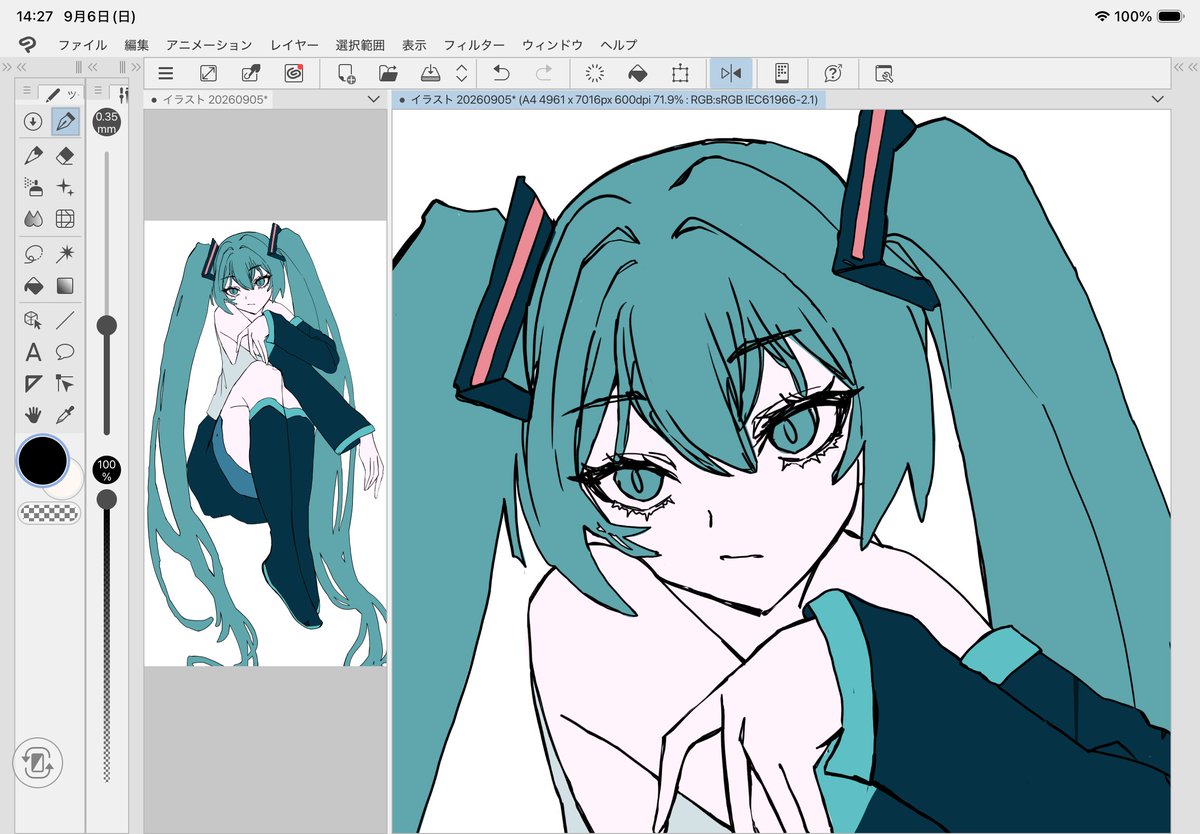Switch to the left イラスト 20260905* canvas tab

pyautogui.click(x=210, y=100)
